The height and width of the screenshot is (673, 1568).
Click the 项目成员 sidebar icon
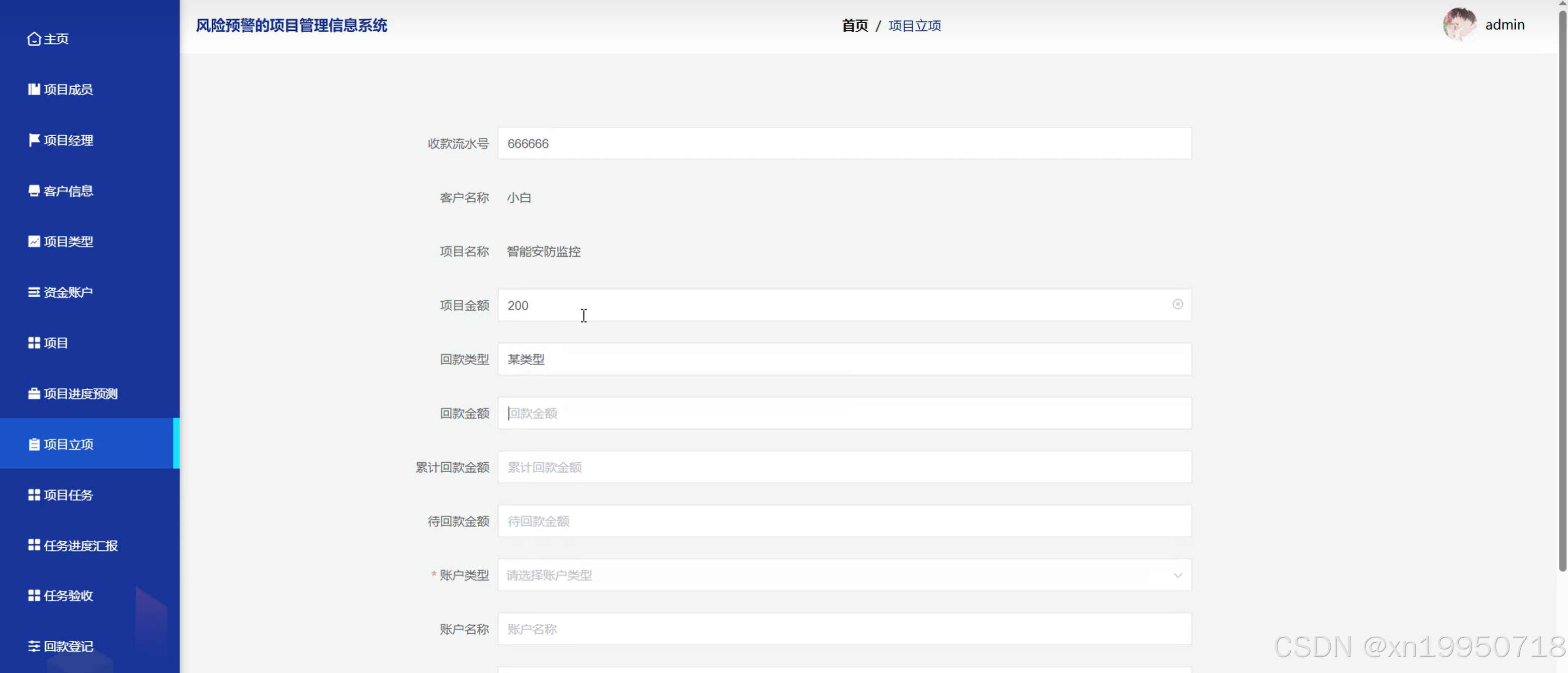pos(34,90)
